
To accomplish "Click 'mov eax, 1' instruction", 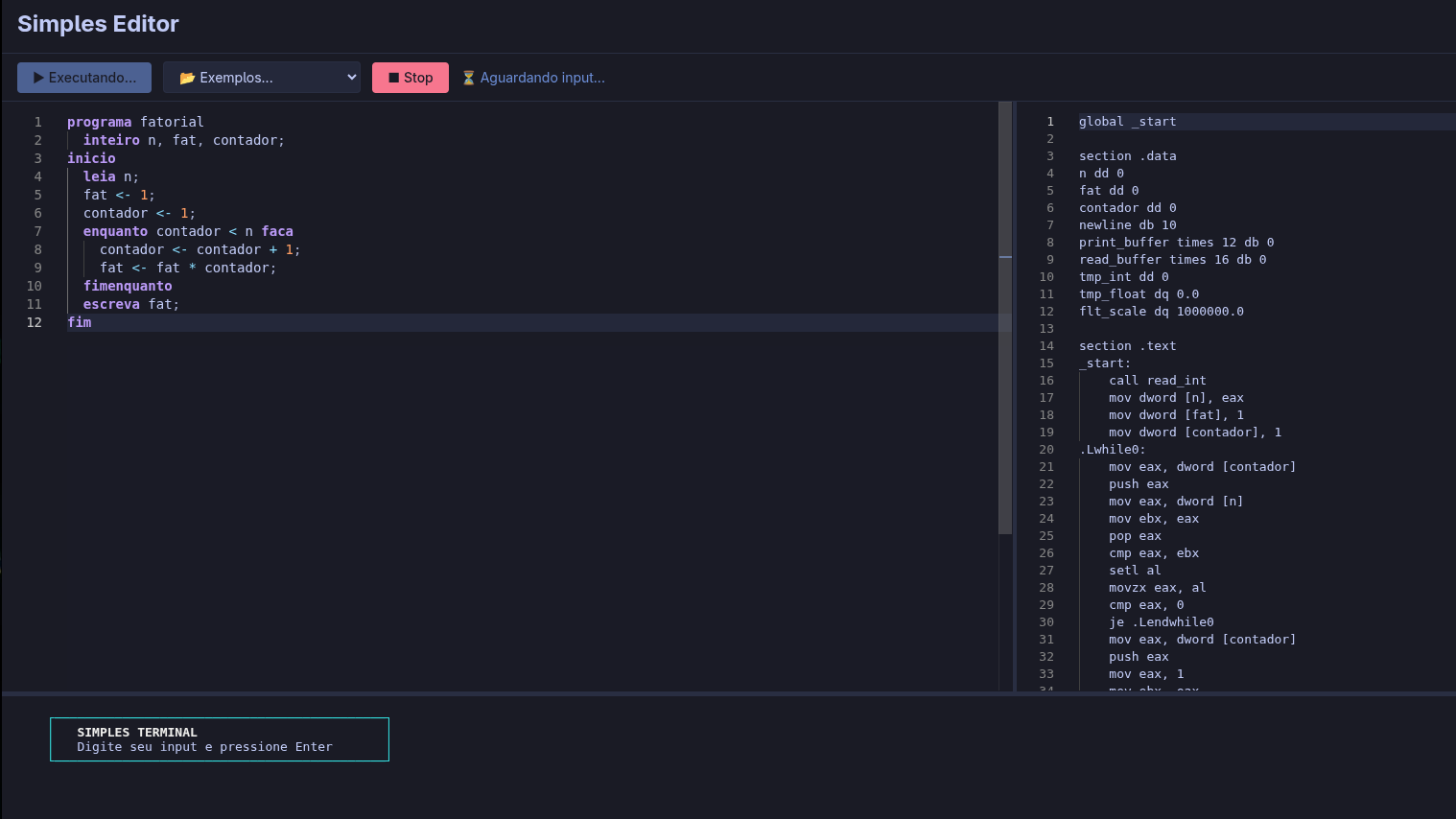I will click(x=1146, y=674).
